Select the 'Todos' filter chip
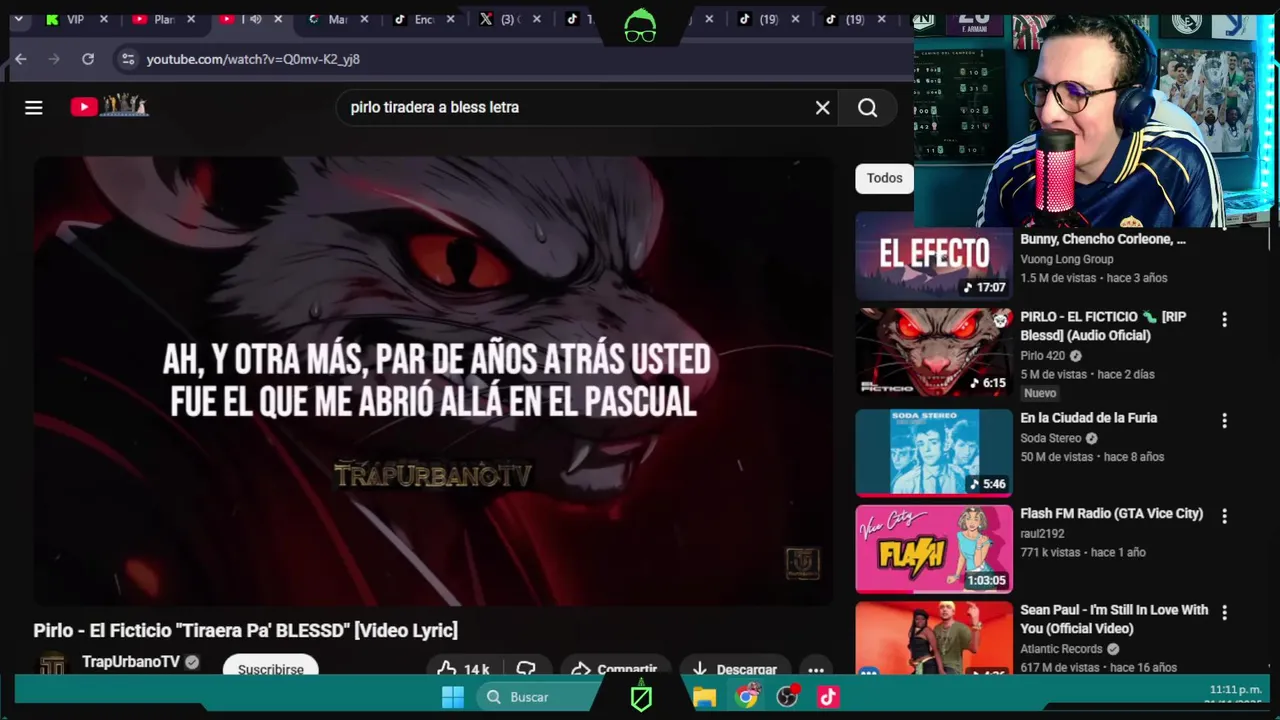This screenshot has width=1280, height=720. 884,178
